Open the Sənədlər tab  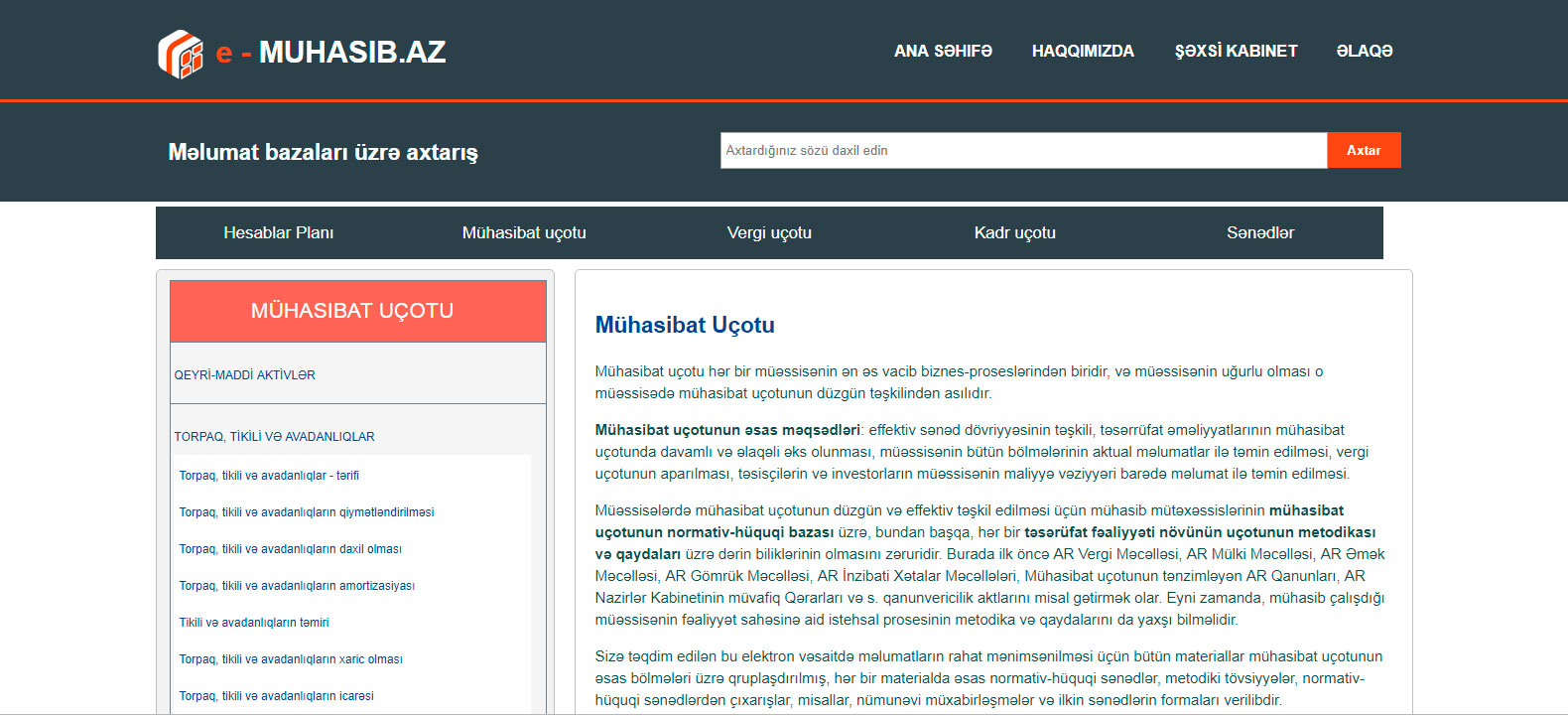(1260, 233)
